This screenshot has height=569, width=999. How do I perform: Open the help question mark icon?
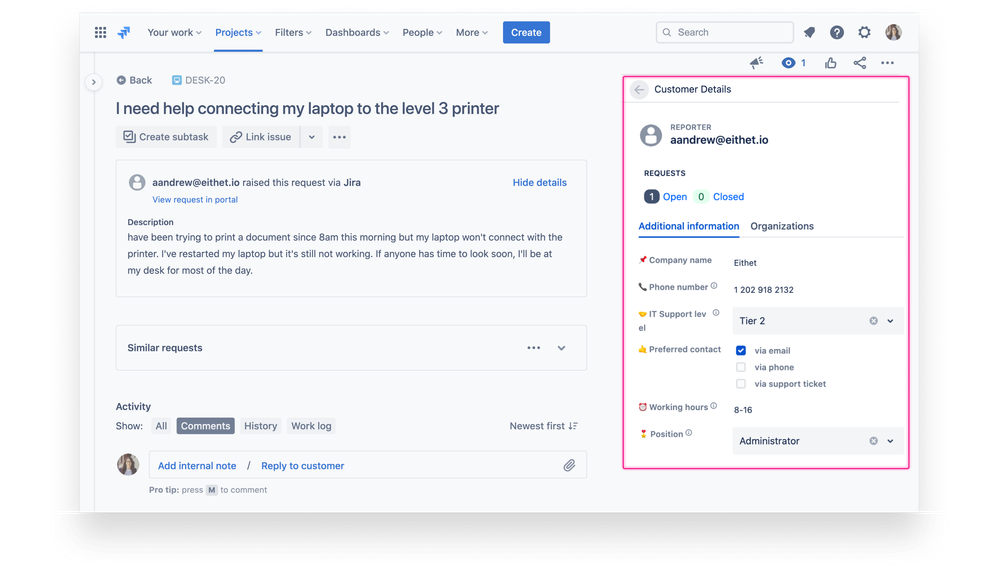(x=837, y=32)
